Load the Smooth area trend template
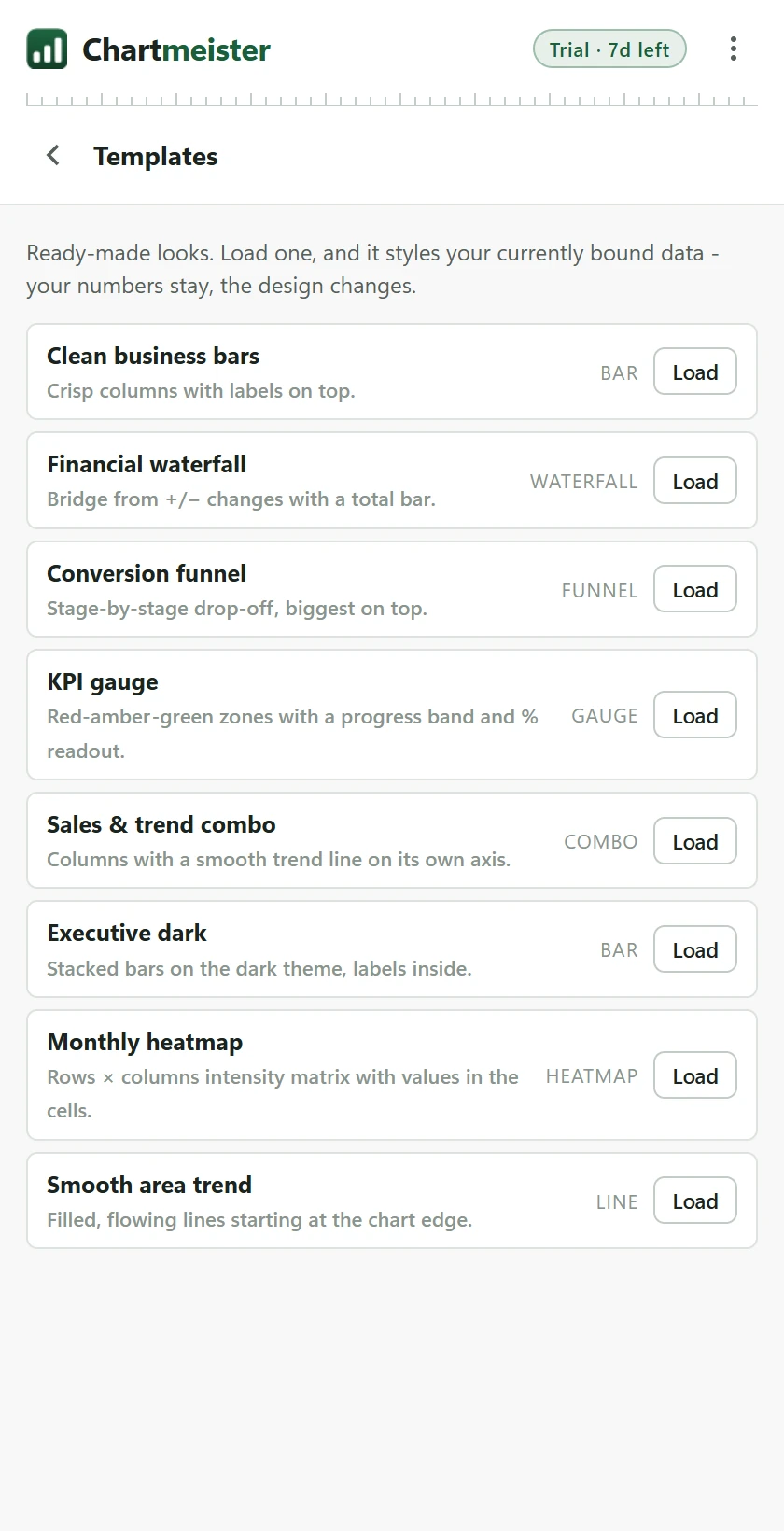 coord(695,1201)
